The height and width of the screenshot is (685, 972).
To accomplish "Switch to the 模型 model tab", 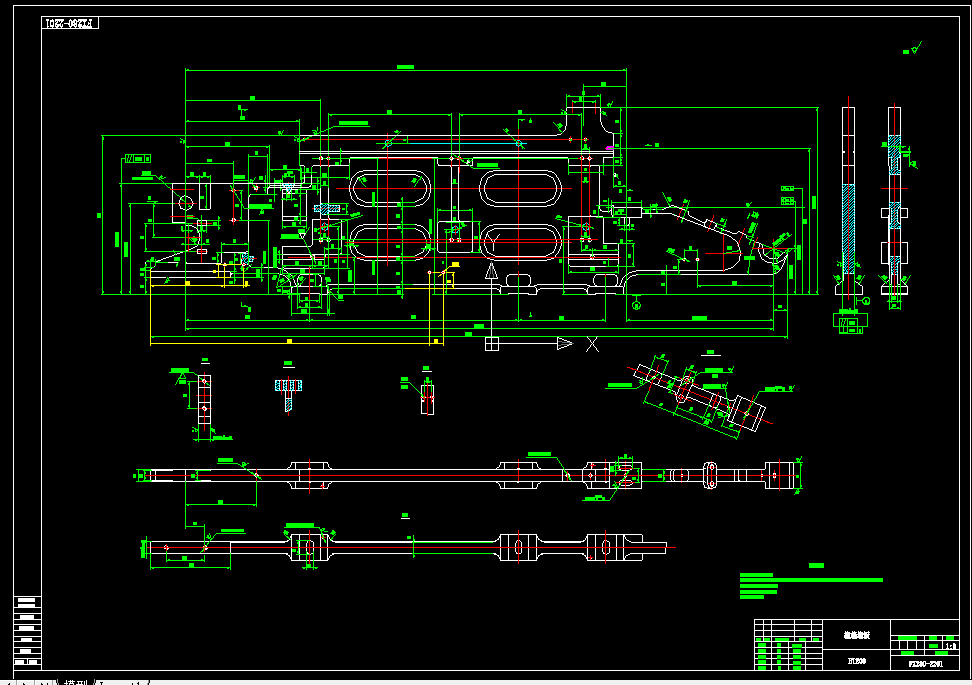I will pyautogui.click(x=75, y=683).
